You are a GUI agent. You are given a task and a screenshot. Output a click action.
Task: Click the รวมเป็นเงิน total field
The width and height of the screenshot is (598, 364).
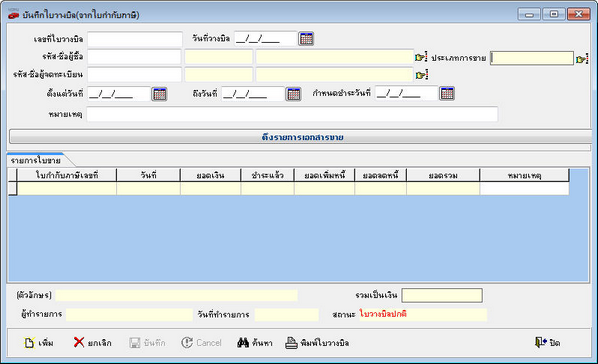tap(442, 295)
